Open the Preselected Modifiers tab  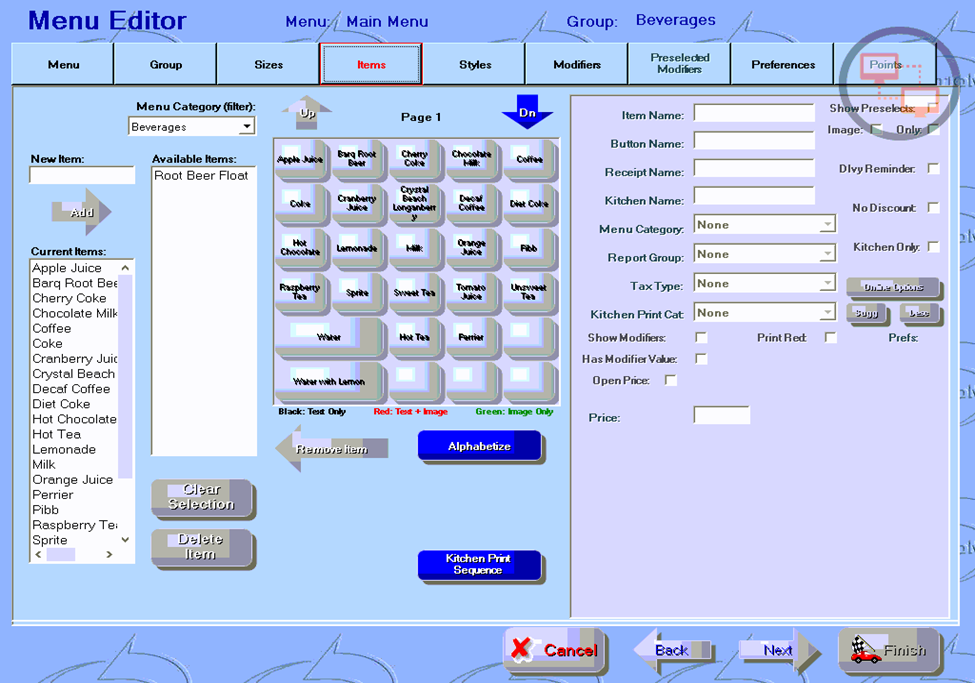(x=680, y=64)
